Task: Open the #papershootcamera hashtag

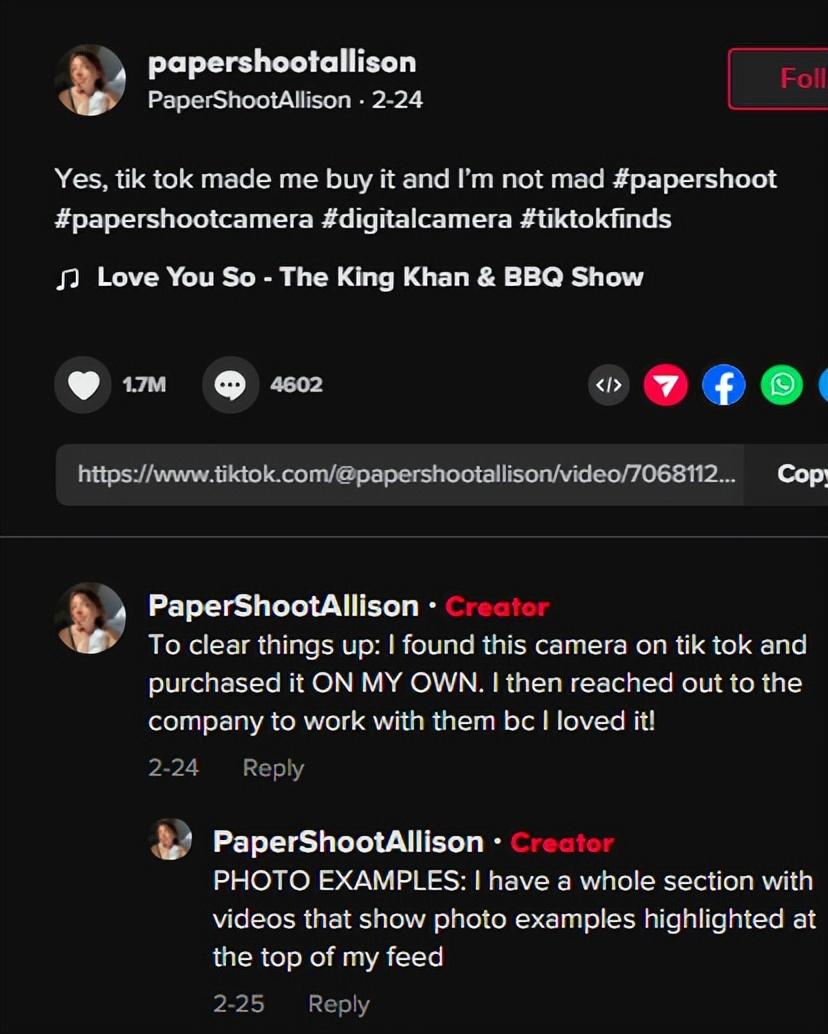Action: pyautogui.click(x=184, y=219)
